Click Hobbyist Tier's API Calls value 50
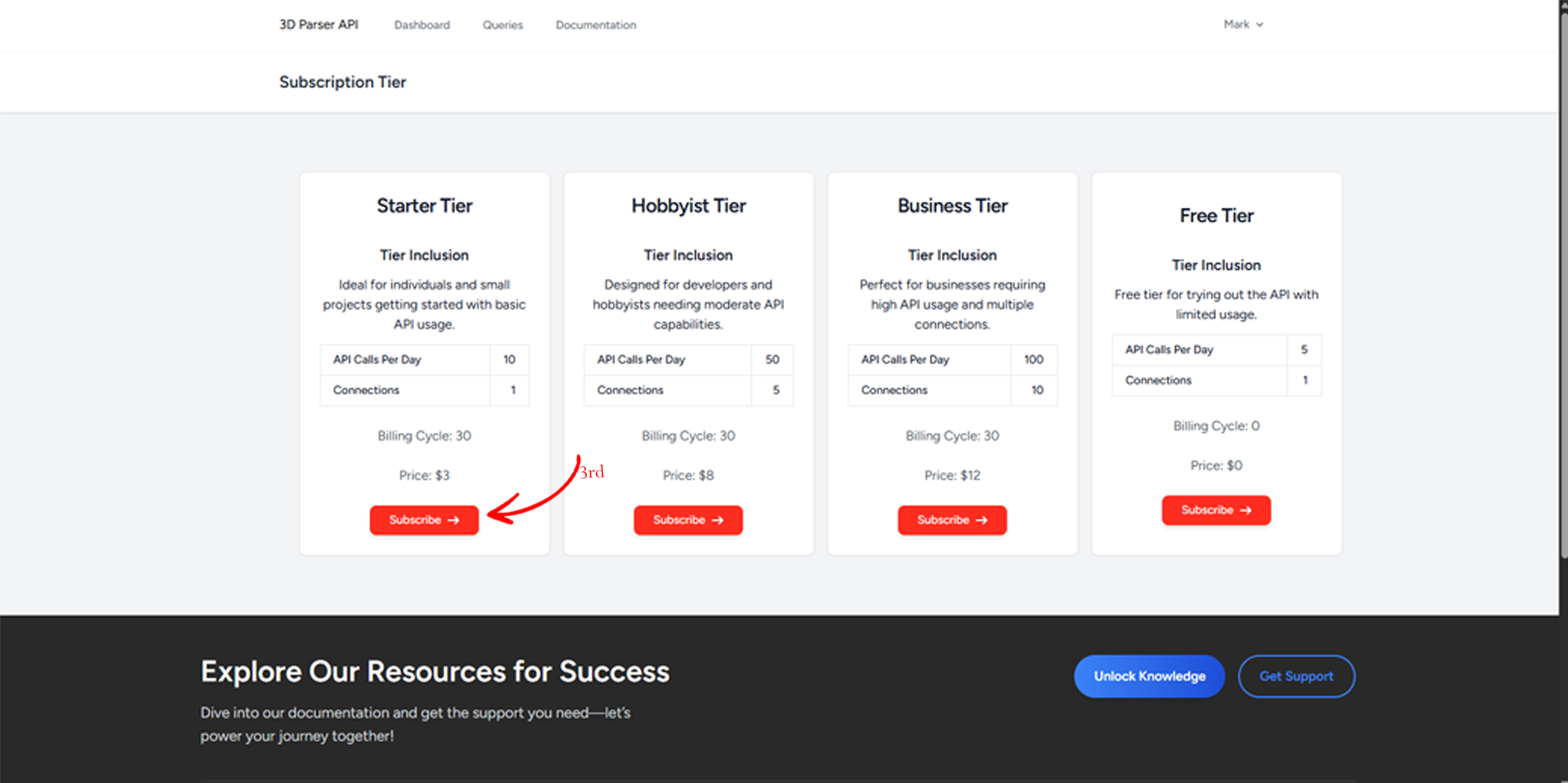 click(772, 360)
